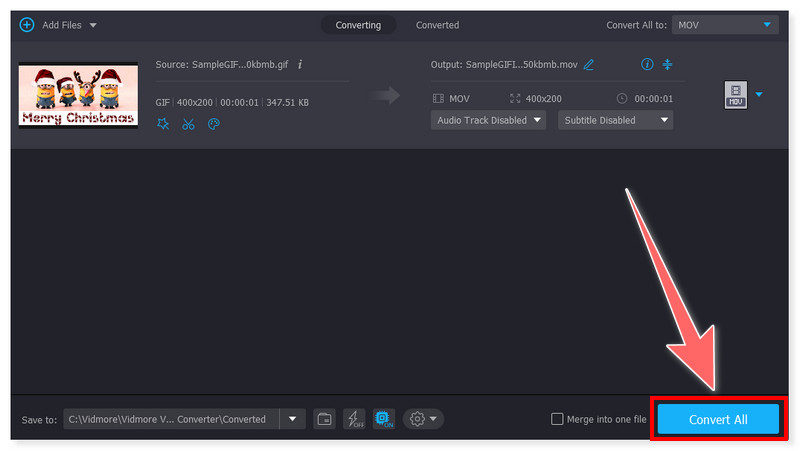This screenshot has width=800, height=451.
Task: Click the Convert All button
Action: [x=717, y=419]
